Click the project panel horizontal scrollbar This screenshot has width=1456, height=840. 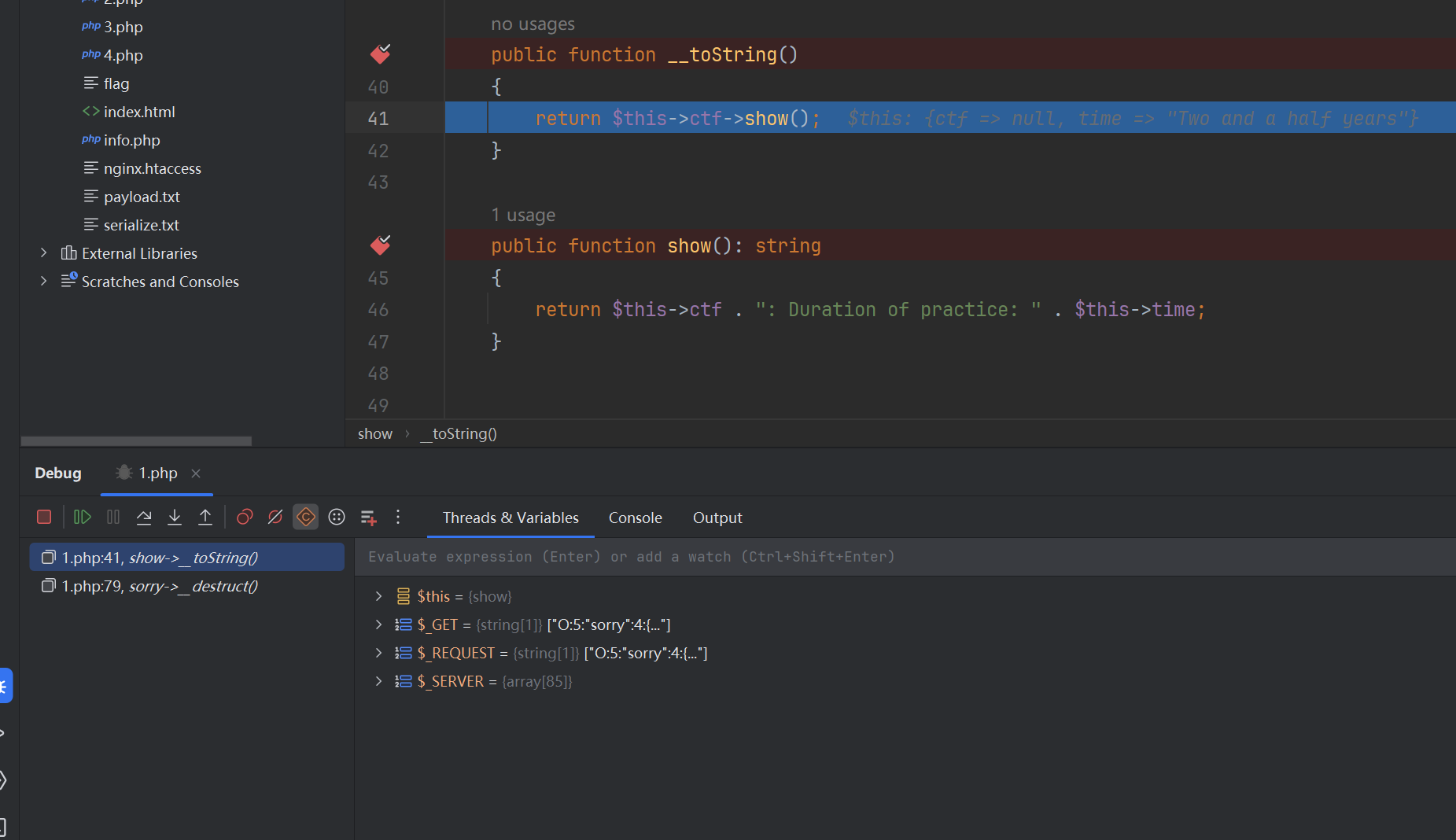(x=136, y=441)
